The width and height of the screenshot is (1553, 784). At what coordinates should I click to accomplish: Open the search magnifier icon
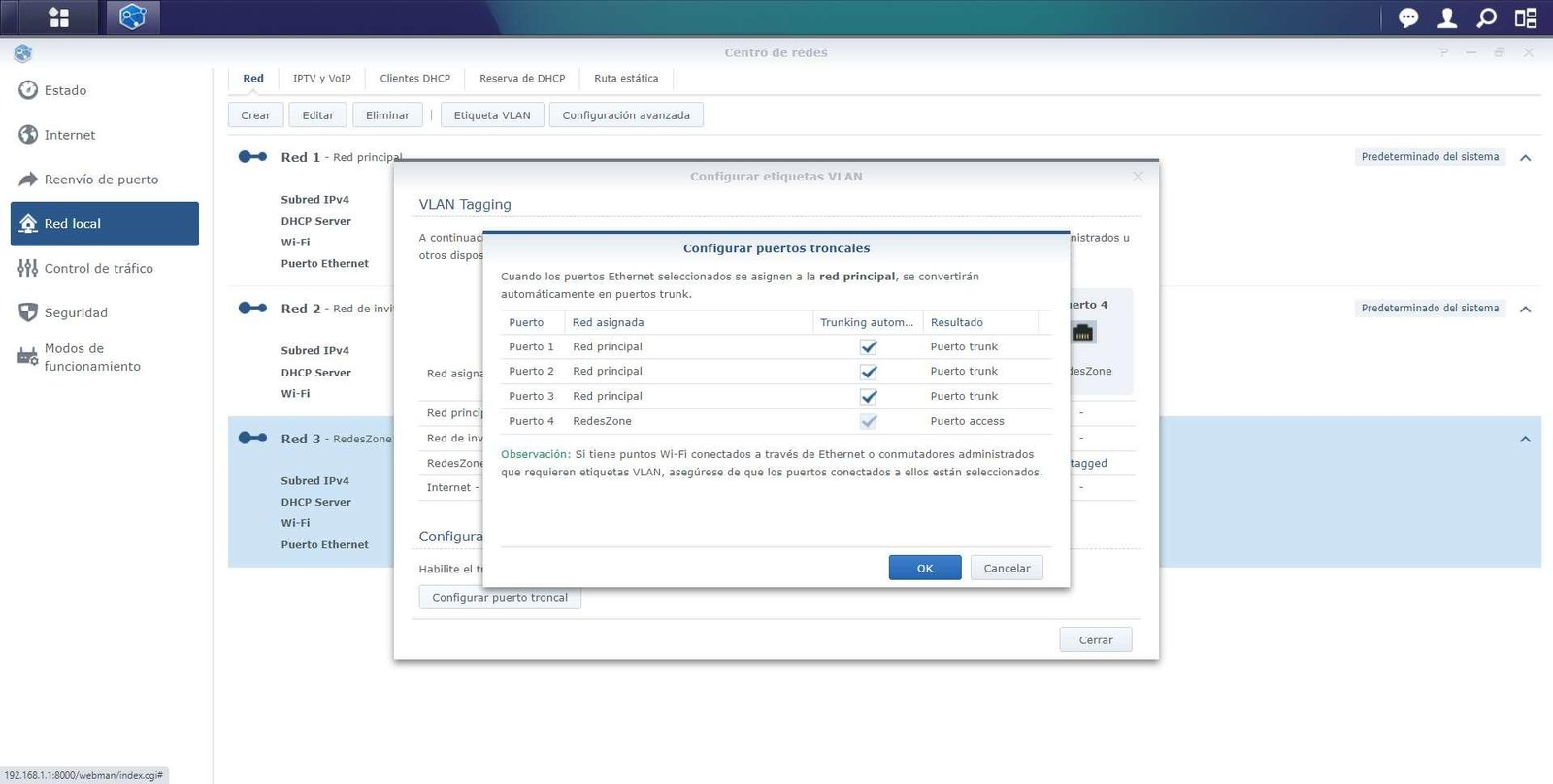[1486, 17]
